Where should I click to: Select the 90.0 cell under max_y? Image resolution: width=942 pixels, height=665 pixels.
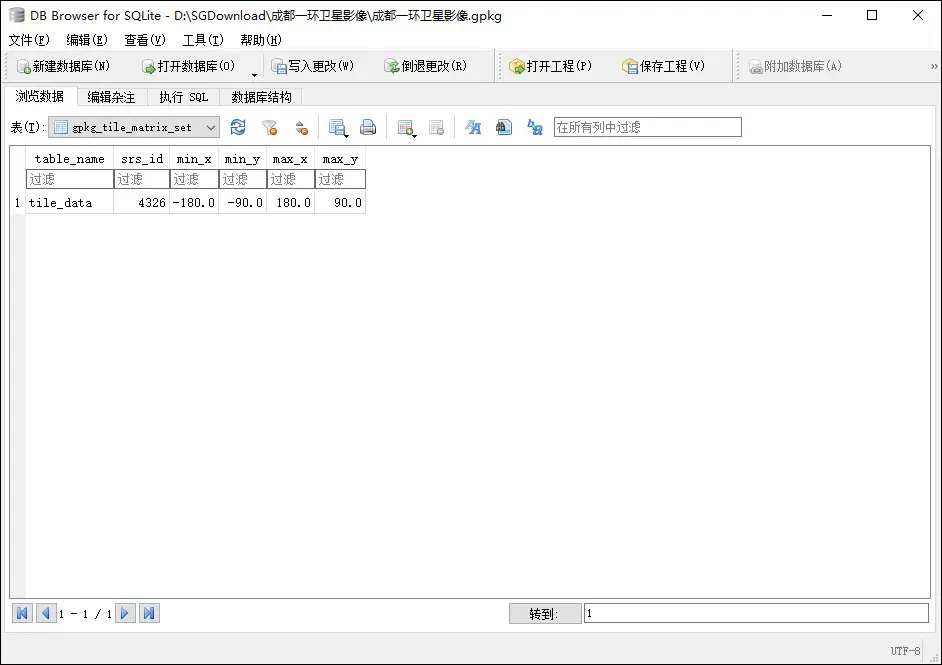pyautogui.click(x=340, y=202)
